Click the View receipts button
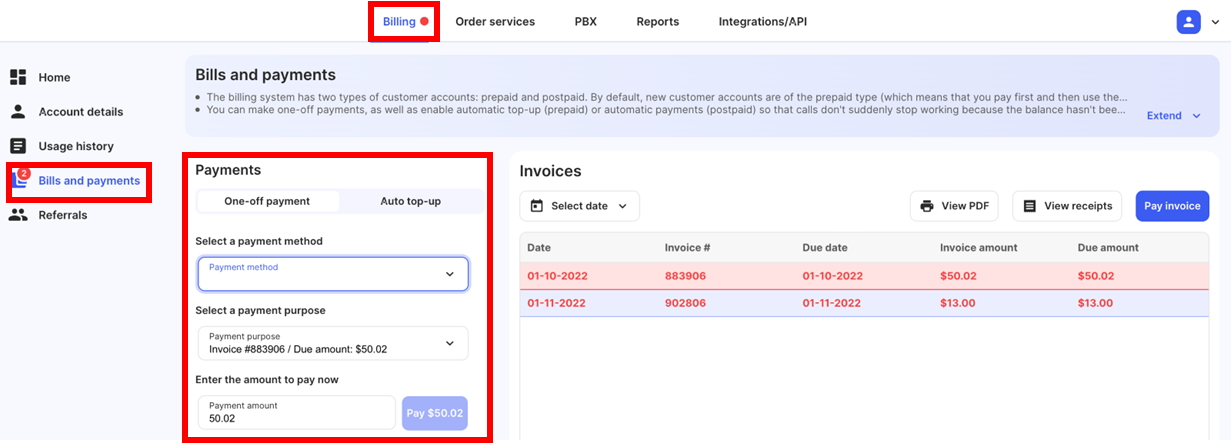 click(1068, 206)
